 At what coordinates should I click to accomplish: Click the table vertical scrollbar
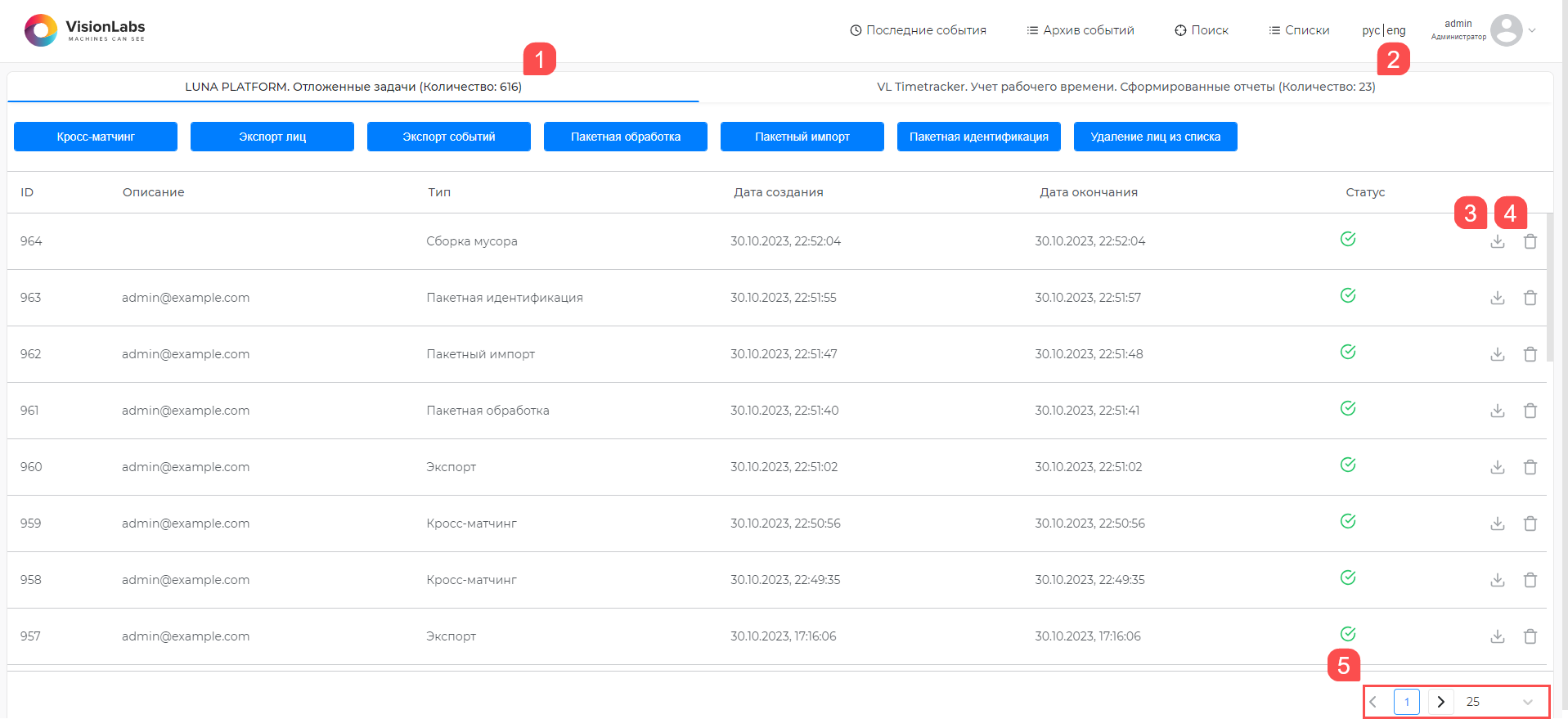tap(1550, 286)
